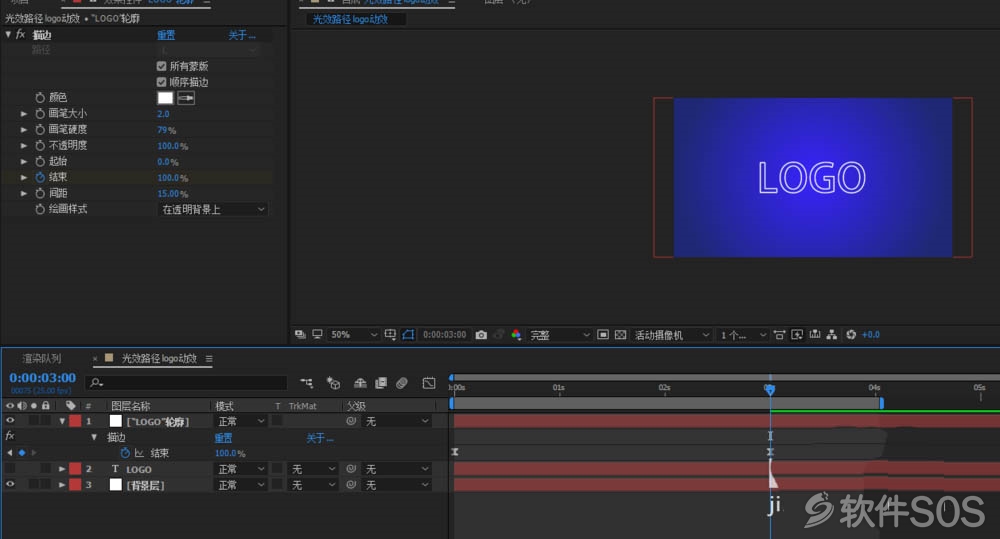Click parent pick whip for LOGO轮廓 layer
Screen dimensions: 1000x539
click(351, 421)
